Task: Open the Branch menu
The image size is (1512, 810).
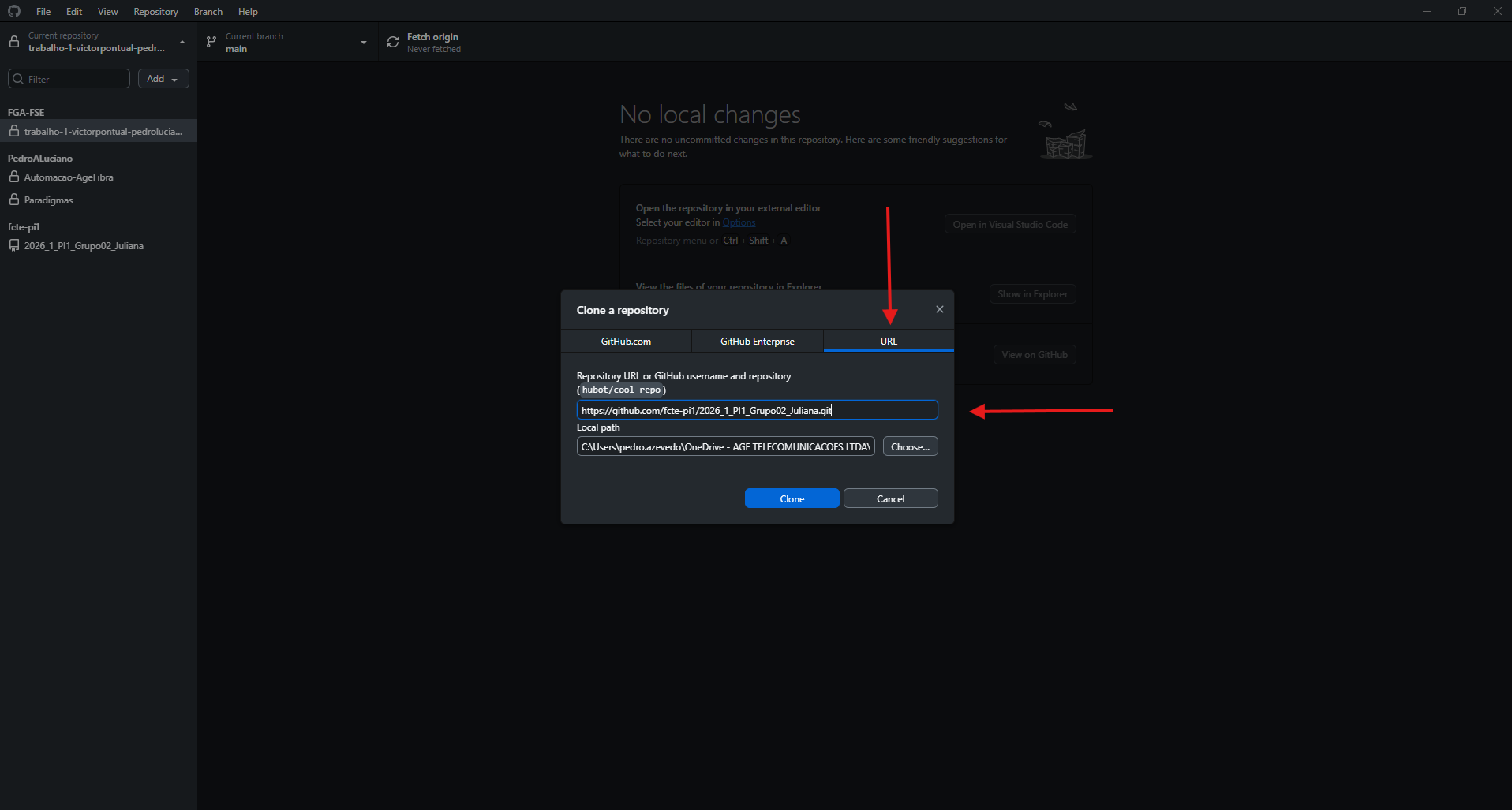Action: 208,12
